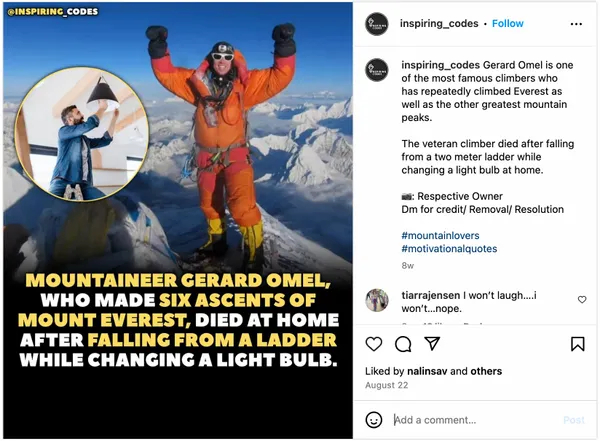Viewport: 600px width, 441px height.
Task: Share post via paper plane icon
Action: tap(432, 344)
